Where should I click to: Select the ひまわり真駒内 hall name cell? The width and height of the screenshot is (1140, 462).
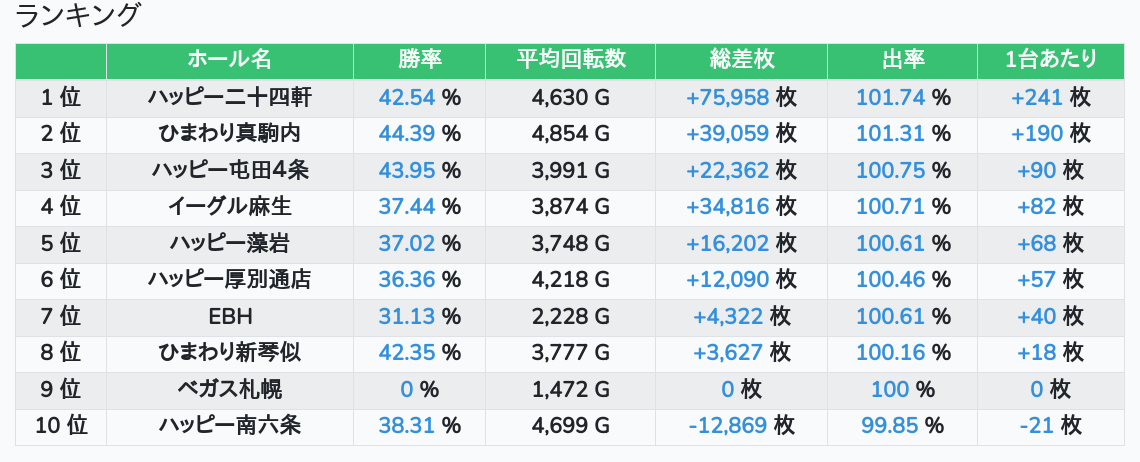[x=229, y=134]
